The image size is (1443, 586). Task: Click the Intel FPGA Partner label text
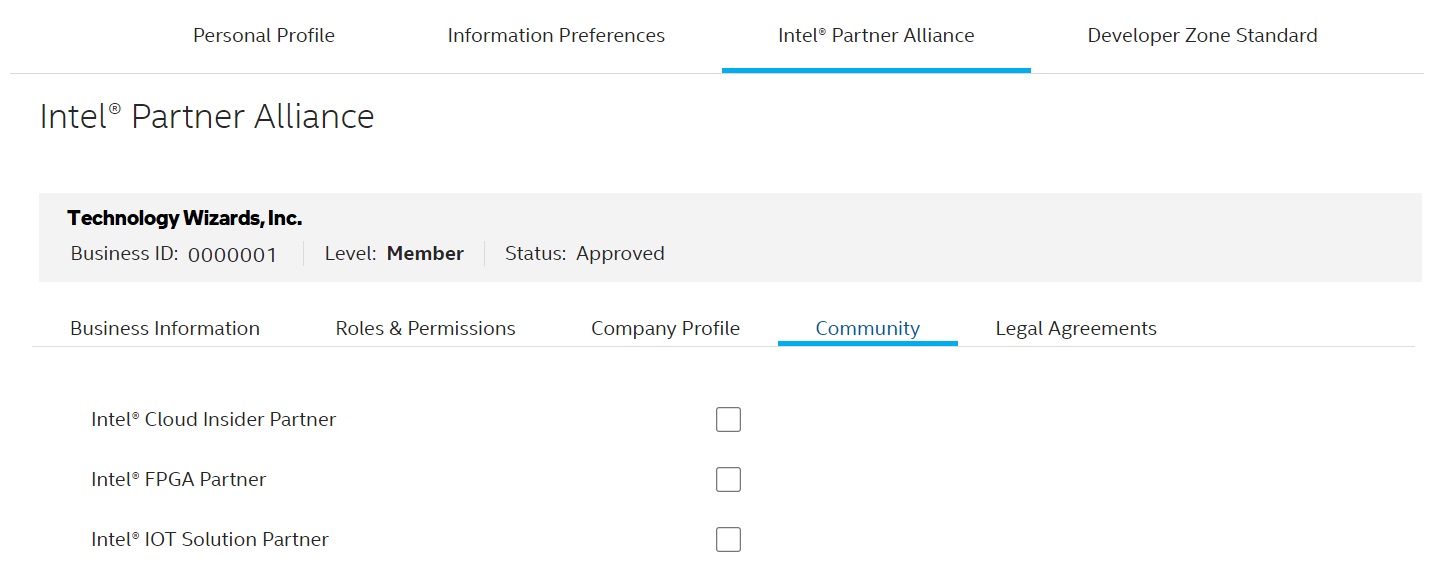click(x=178, y=480)
